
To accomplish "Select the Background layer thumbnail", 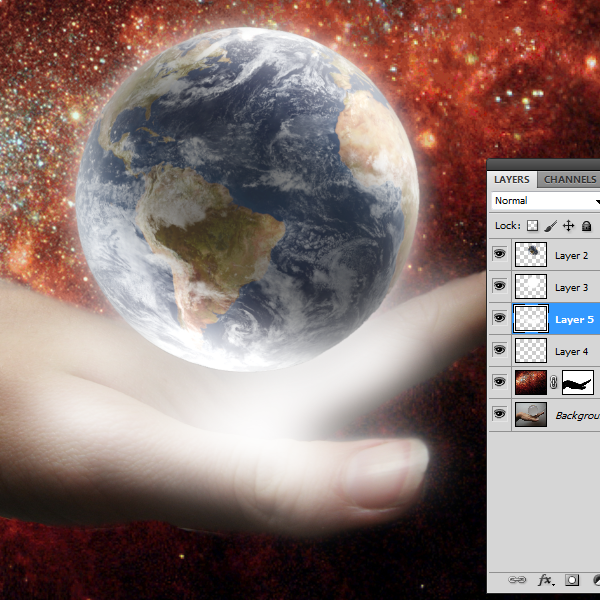I will point(531,414).
